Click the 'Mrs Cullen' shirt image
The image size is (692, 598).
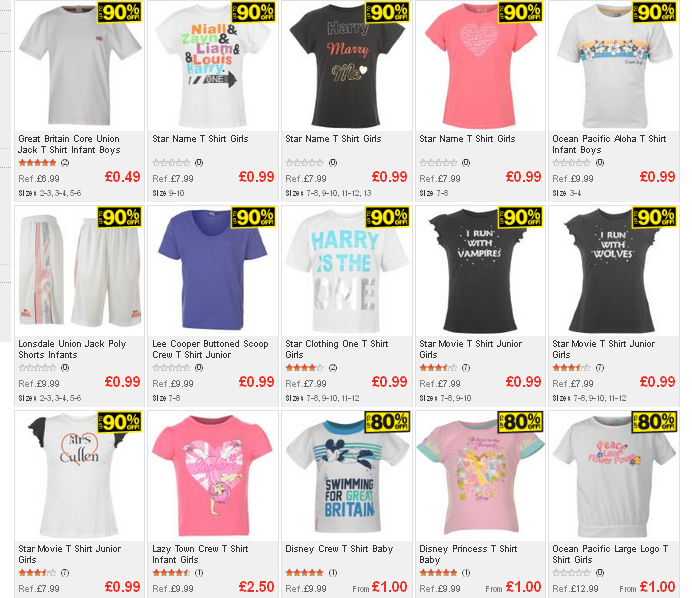(79, 476)
